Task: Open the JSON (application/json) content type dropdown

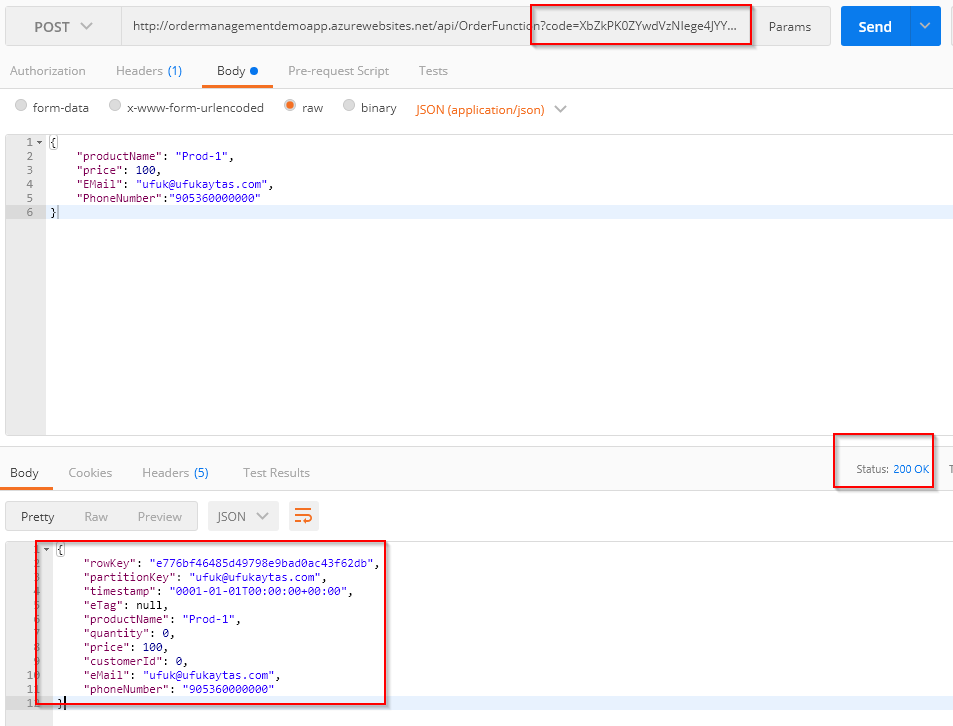Action: pyautogui.click(x=491, y=110)
